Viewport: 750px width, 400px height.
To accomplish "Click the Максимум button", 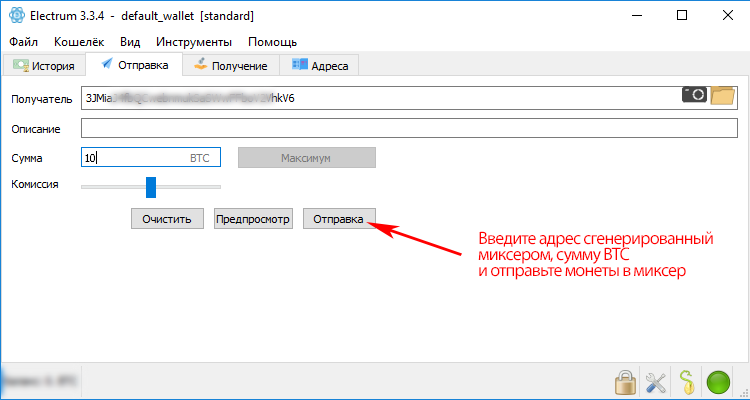I will 306,158.
